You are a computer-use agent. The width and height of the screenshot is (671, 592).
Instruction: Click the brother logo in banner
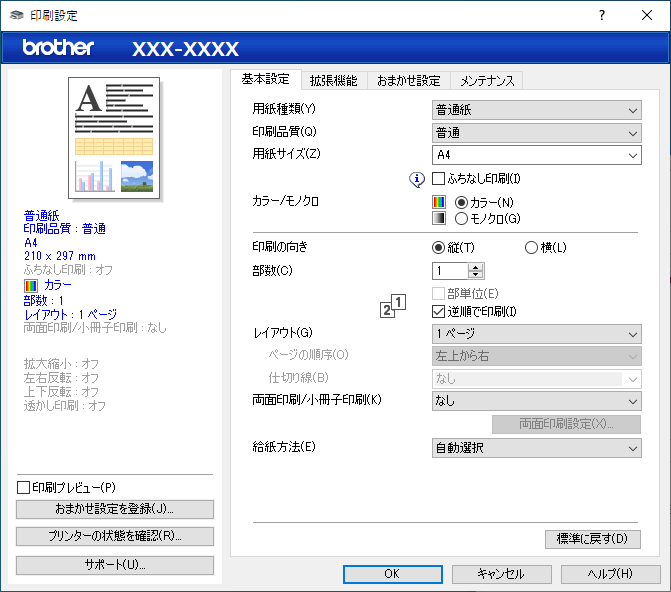point(58,47)
